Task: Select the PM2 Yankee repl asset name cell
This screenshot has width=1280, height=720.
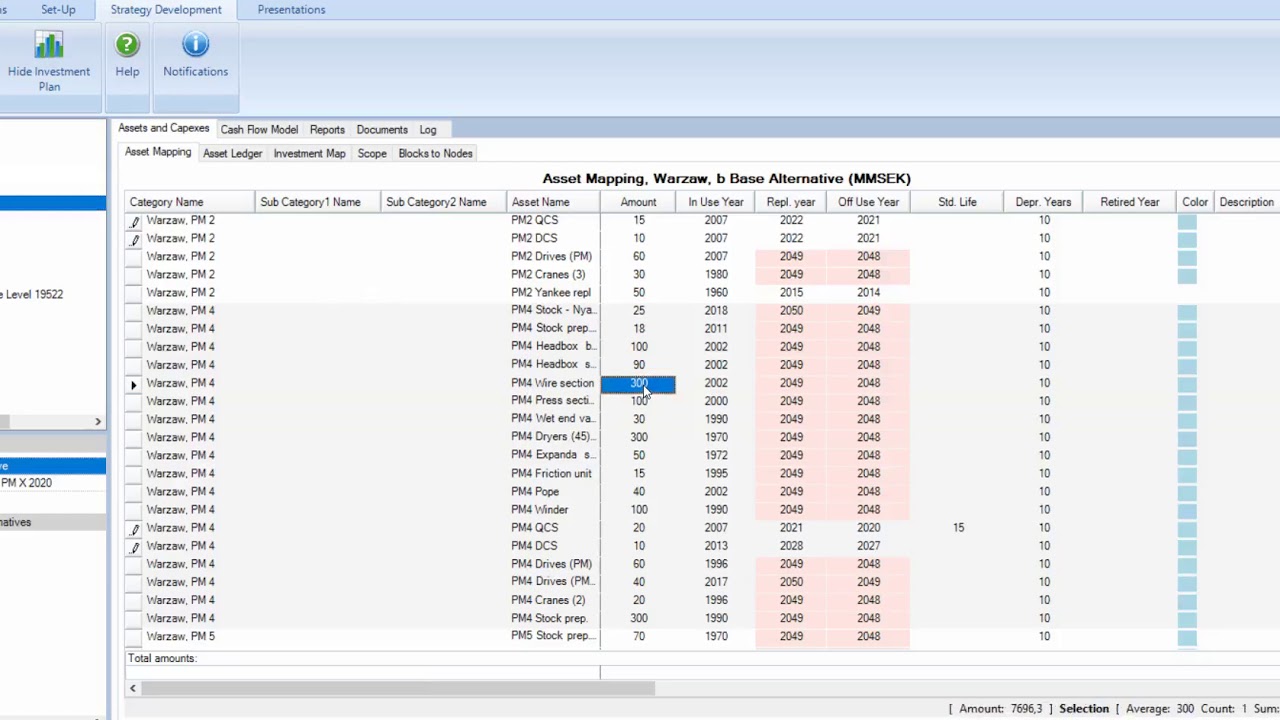Action: click(x=551, y=293)
